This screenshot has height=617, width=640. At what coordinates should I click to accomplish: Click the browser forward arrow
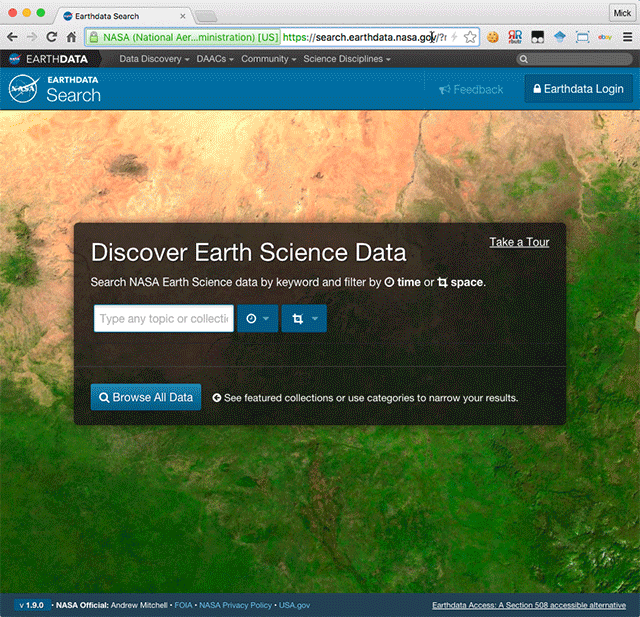tap(32, 37)
